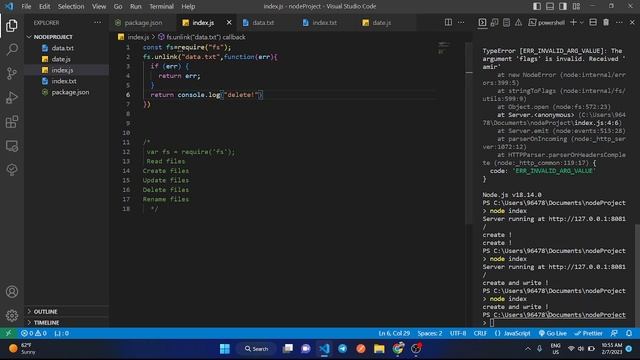
Task: Open Windows Start menu
Action: click(224, 349)
